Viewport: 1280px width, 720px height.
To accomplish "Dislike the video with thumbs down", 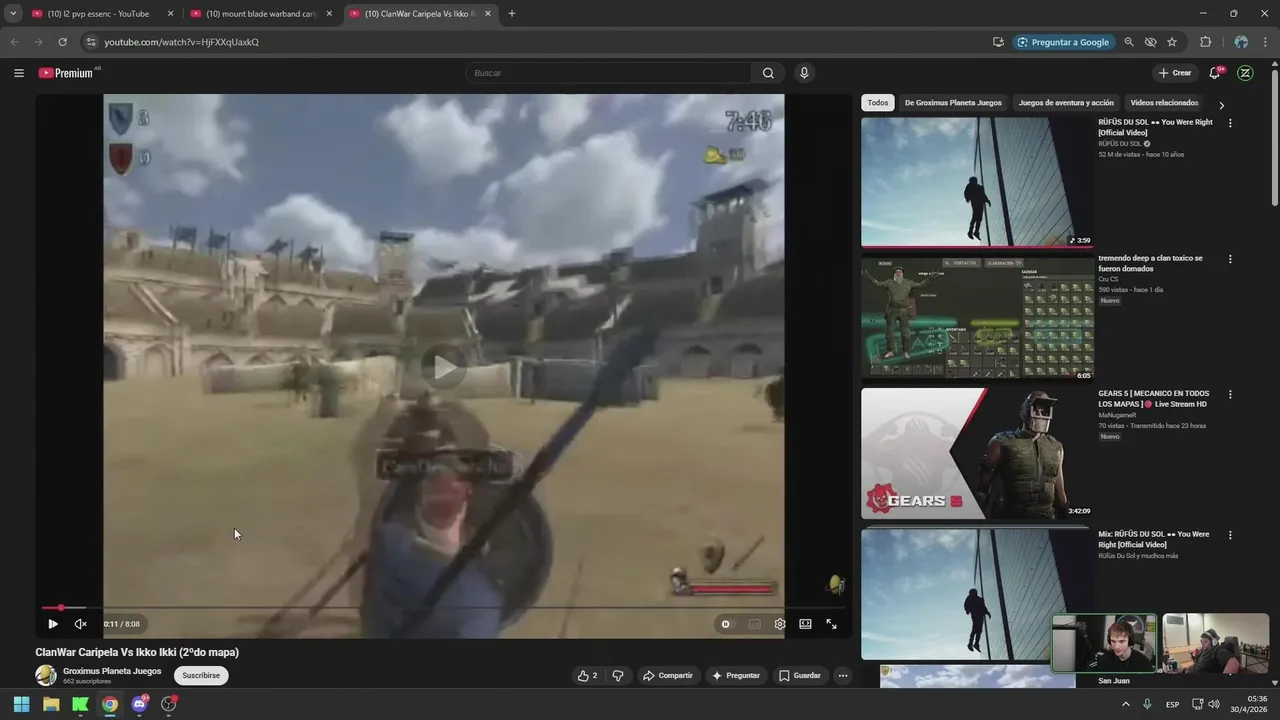I will (x=618, y=676).
